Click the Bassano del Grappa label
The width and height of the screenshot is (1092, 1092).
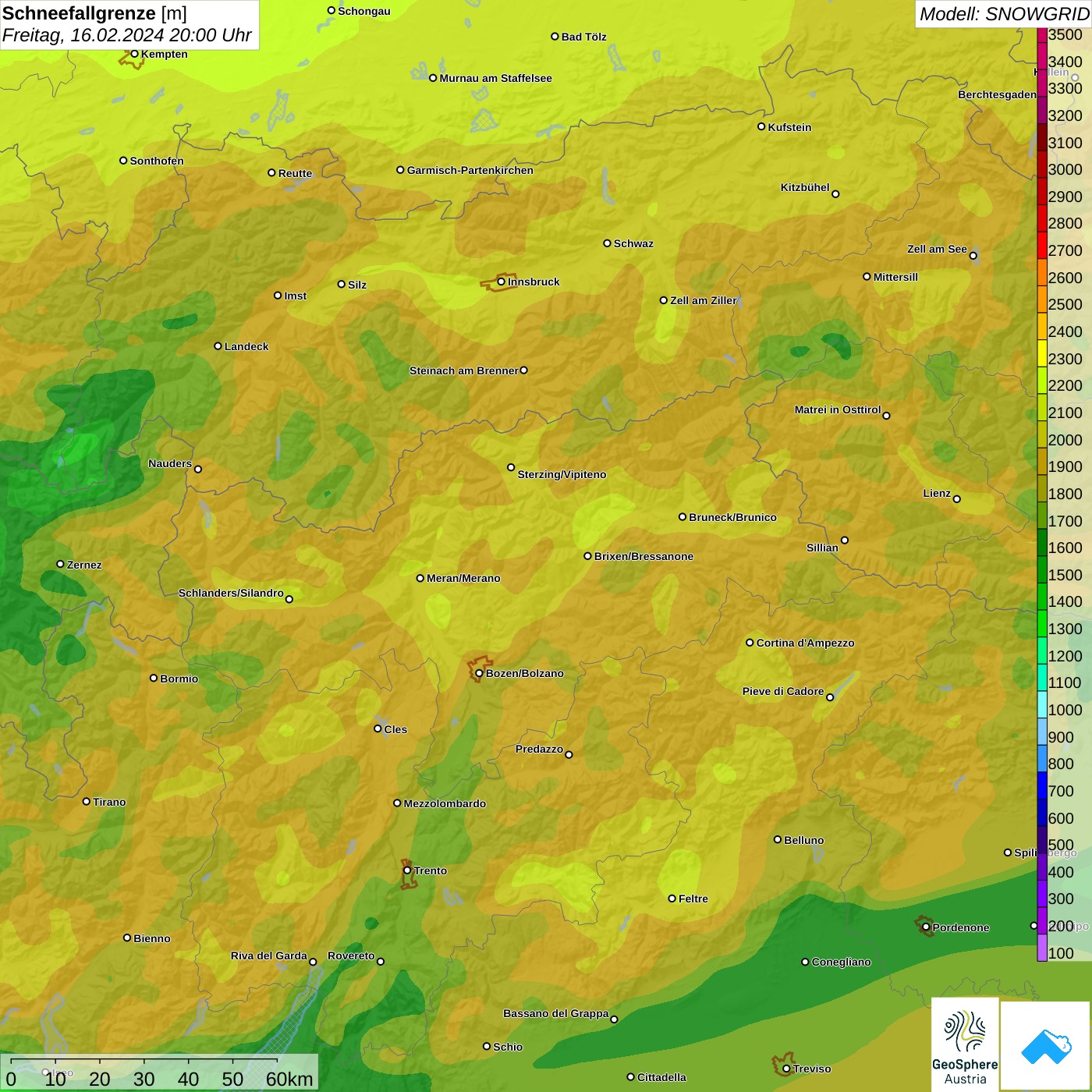coord(556,1013)
